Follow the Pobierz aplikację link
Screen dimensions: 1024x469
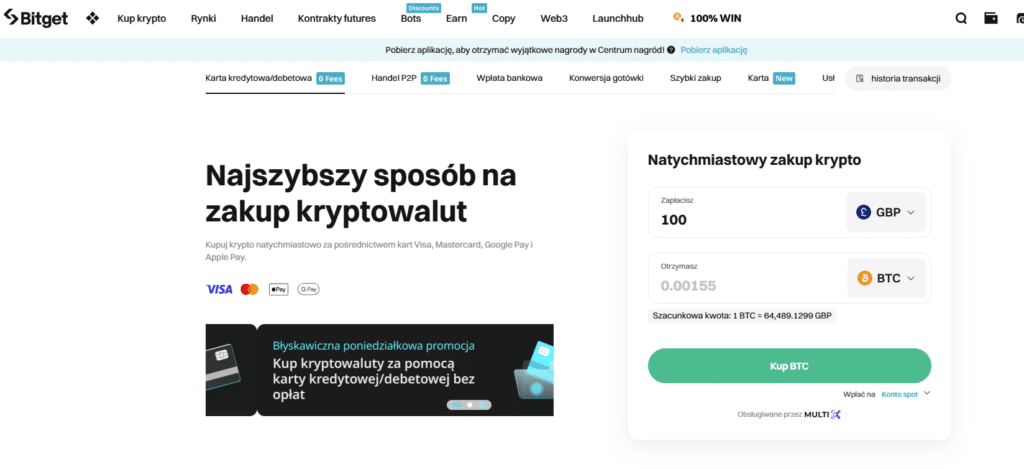click(714, 49)
